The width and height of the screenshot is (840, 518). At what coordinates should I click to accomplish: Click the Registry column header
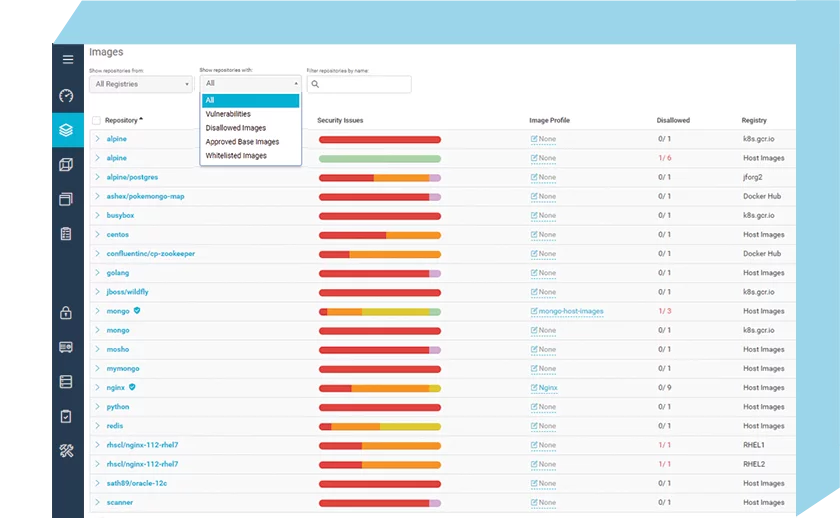tap(754, 121)
